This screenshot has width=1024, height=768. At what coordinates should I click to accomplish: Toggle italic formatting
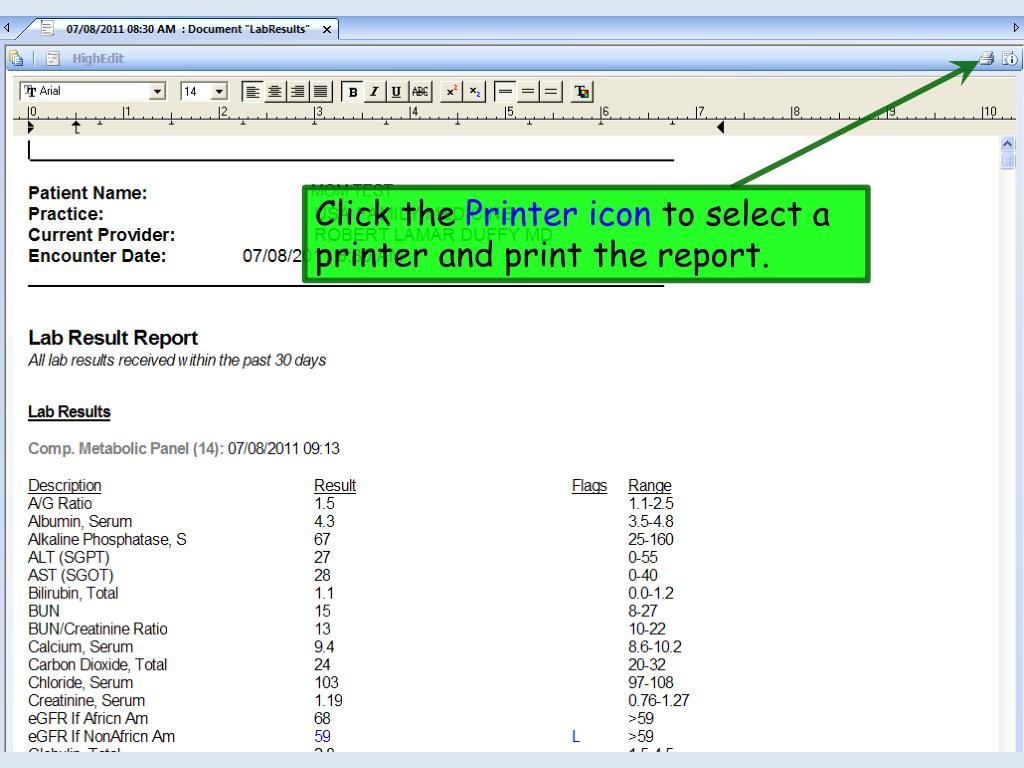[x=374, y=91]
